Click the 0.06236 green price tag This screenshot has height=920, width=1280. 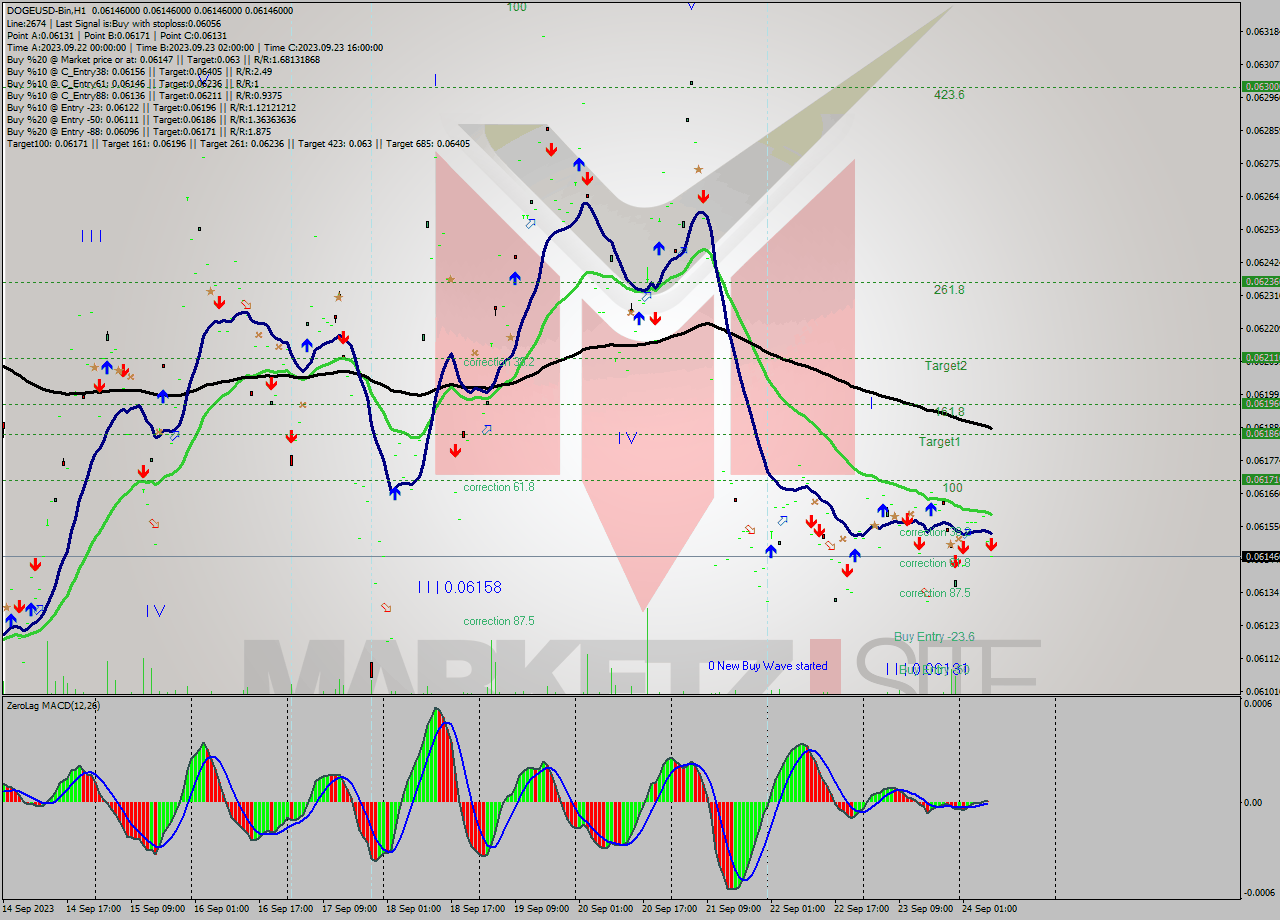(1260, 282)
